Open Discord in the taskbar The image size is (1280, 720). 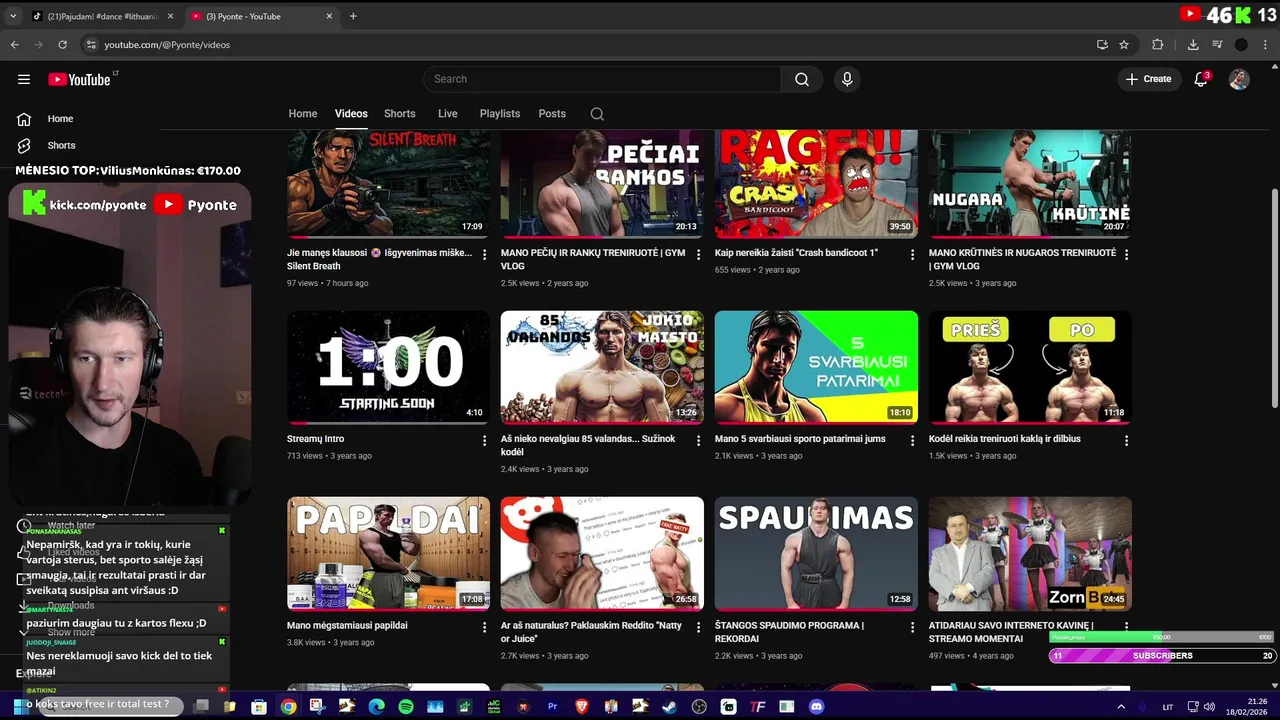pos(816,706)
